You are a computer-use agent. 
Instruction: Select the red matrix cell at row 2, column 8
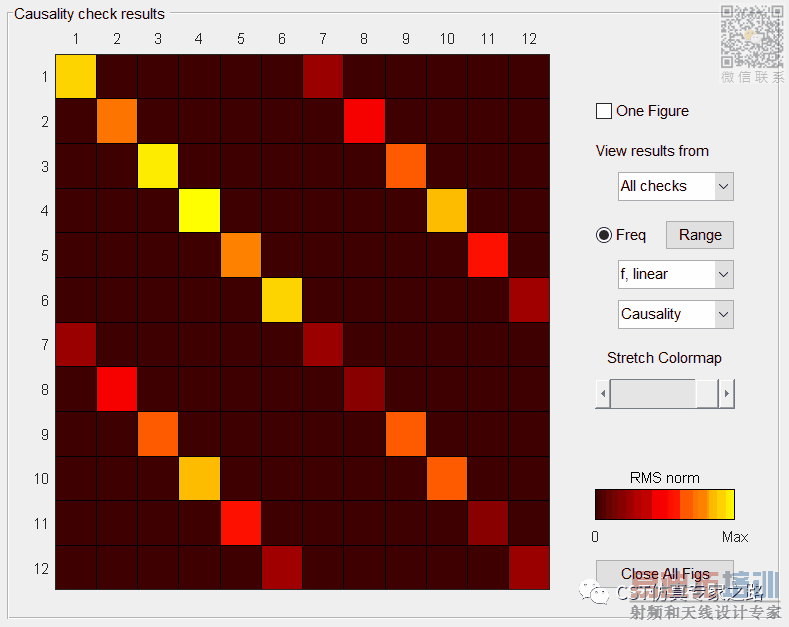click(364, 121)
